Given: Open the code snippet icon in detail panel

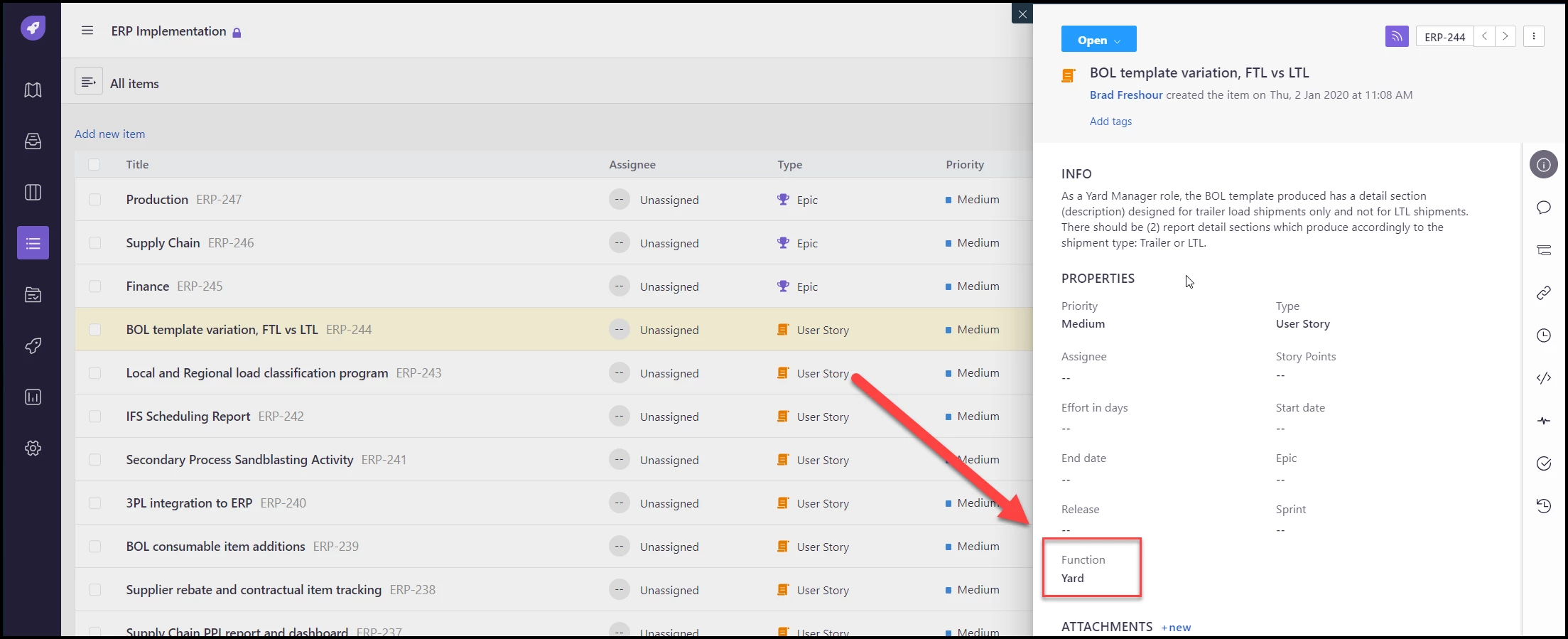Looking at the screenshot, I should pos(1543,378).
